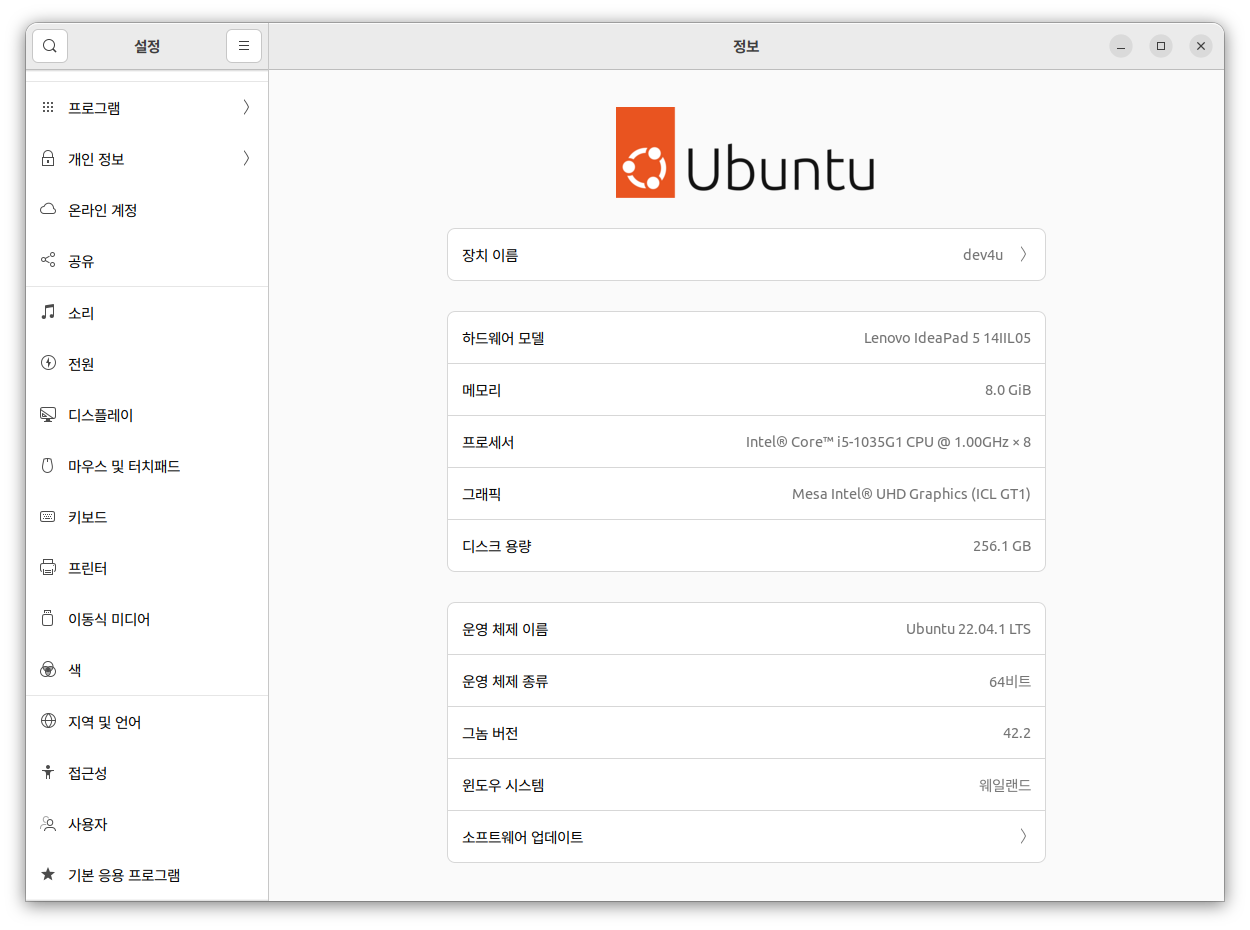Open the 소프트웨어 업데이트 row chevron
1250x930 pixels.
tap(1023, 836)
